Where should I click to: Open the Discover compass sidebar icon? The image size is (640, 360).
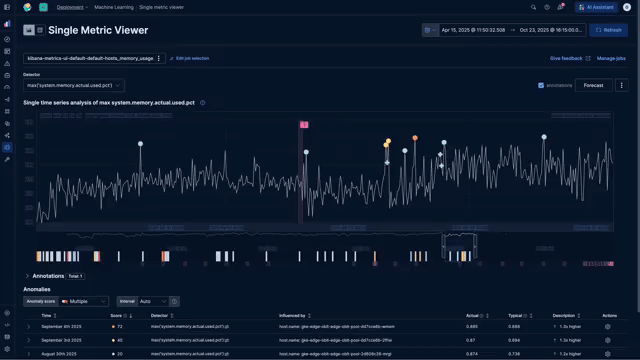point(7,39)
